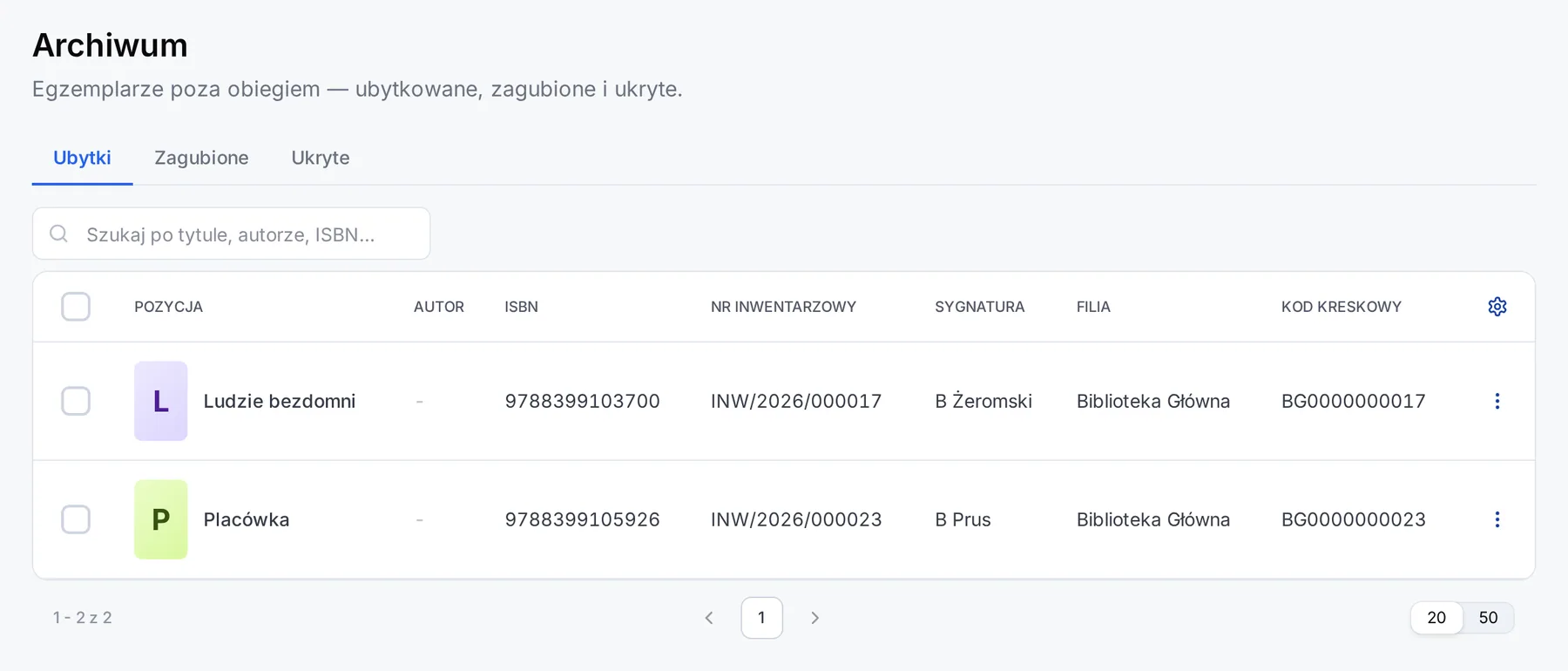Viewport: 1568px width, 671px height.
Task: Open column settings gear icon
Action: point(1497,307)
